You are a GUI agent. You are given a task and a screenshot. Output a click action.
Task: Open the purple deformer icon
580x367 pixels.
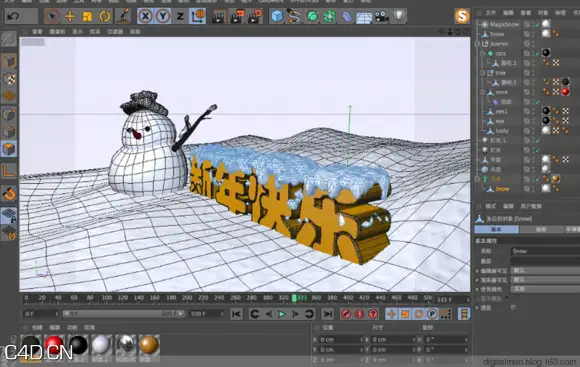pos(347,16)
